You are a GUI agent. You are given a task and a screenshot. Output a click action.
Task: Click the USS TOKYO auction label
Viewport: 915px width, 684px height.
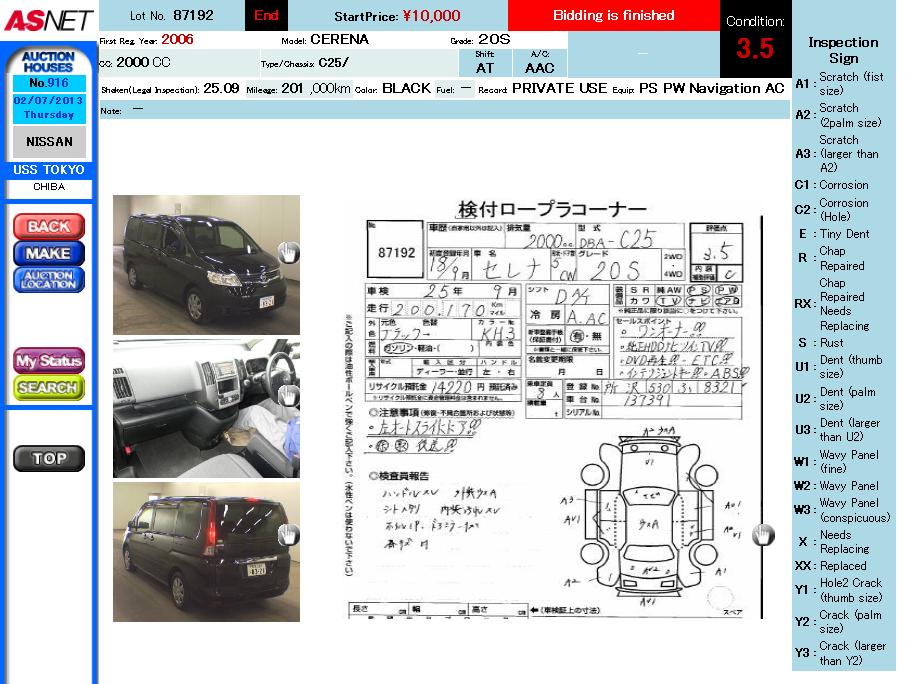click(48, 170)
